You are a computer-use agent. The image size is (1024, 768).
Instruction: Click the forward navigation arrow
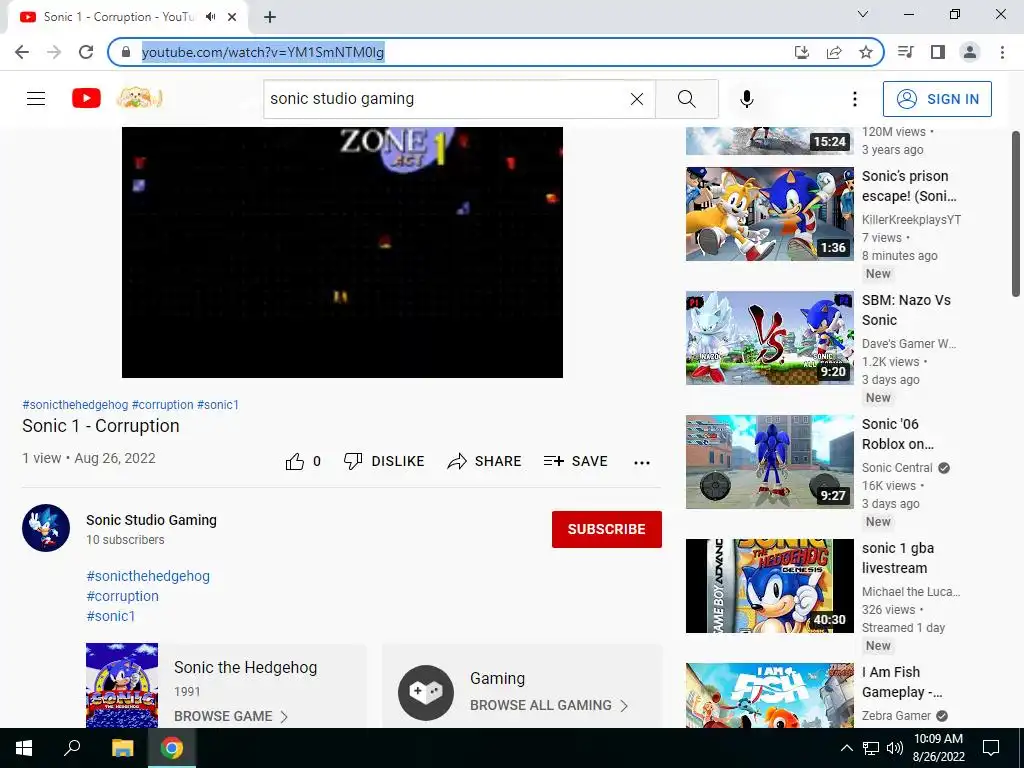coord(54,52)
